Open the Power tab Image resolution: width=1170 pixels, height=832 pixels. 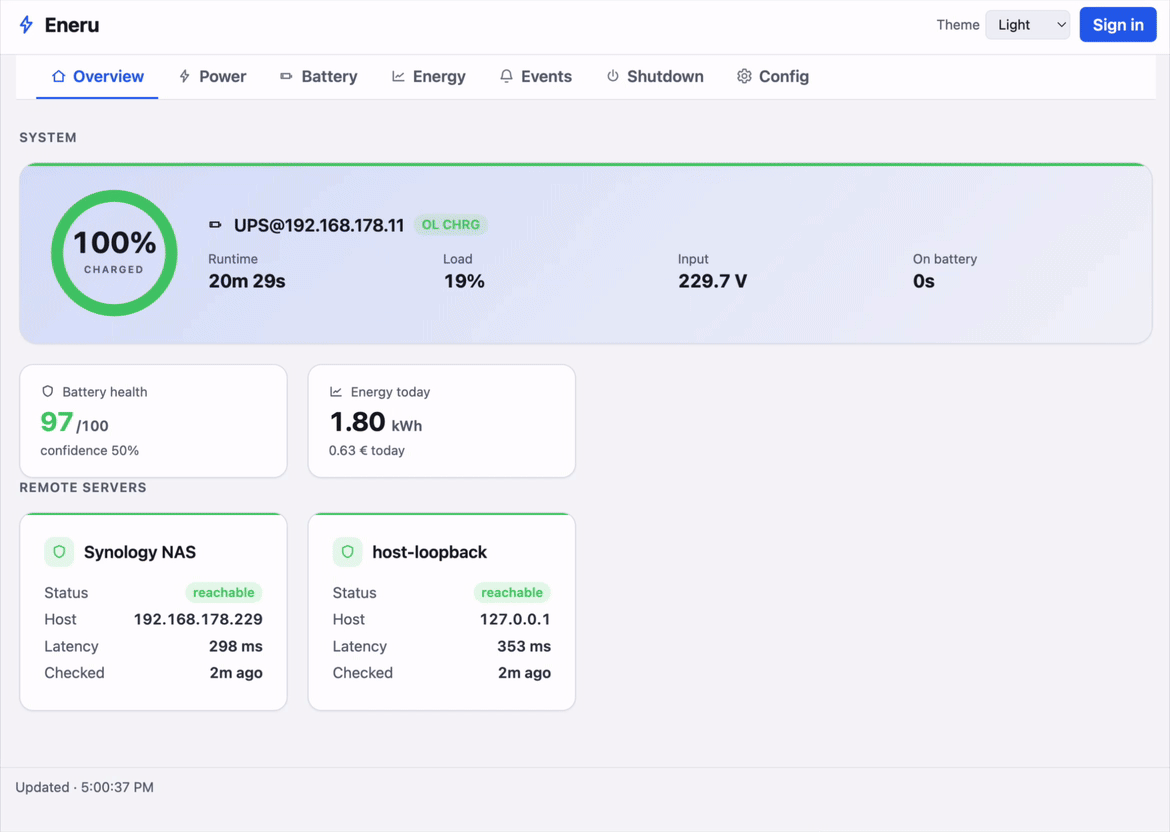(213, 76)
